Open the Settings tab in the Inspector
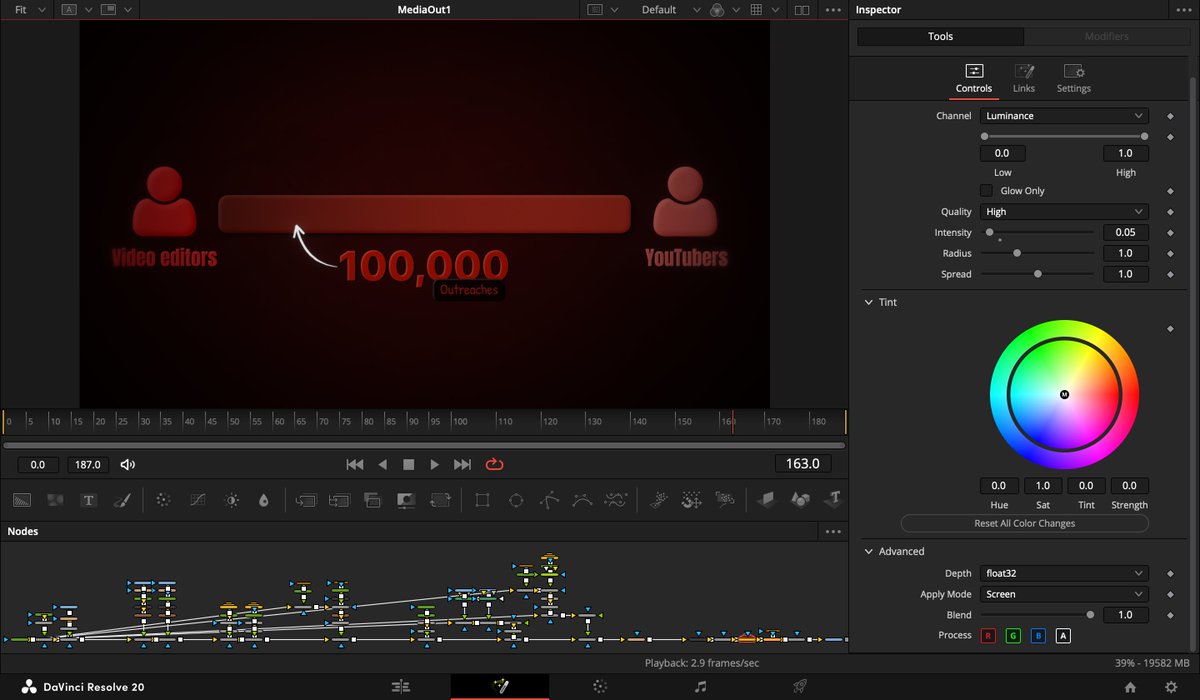Viewport: 1200px width, 700px height. pos(1074,78)
